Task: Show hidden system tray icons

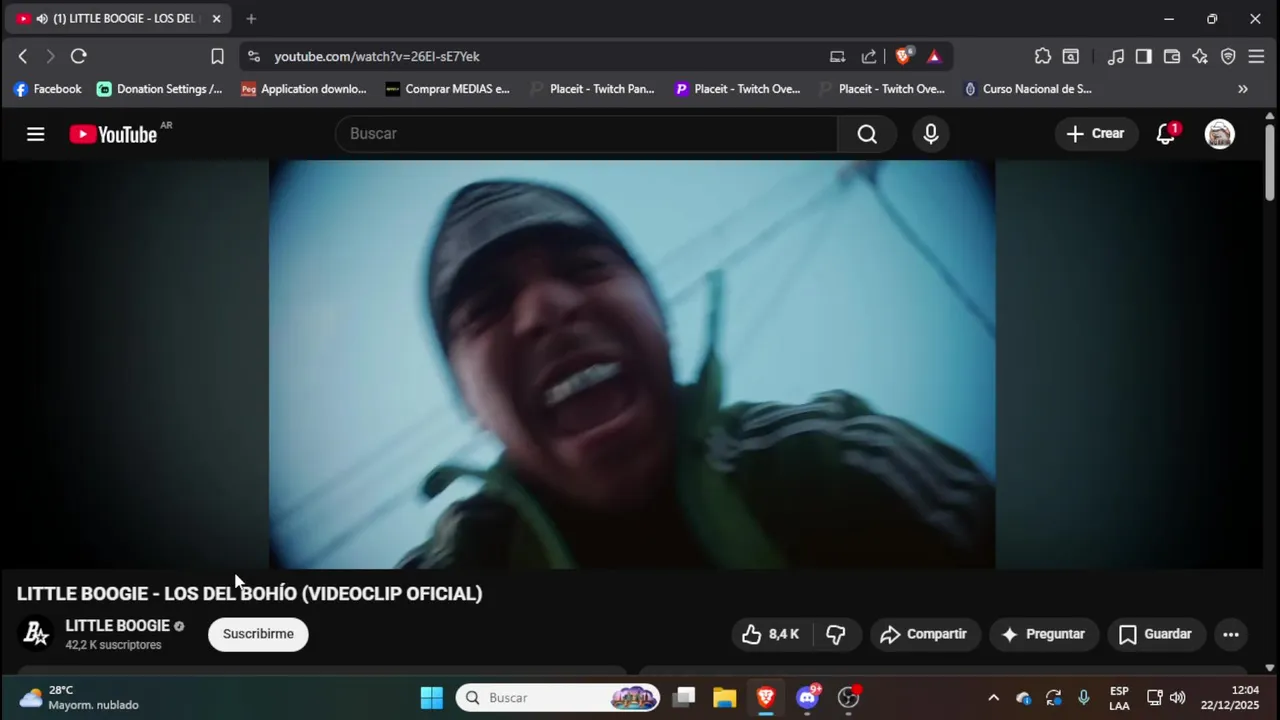Action: (x=993, y=698)
